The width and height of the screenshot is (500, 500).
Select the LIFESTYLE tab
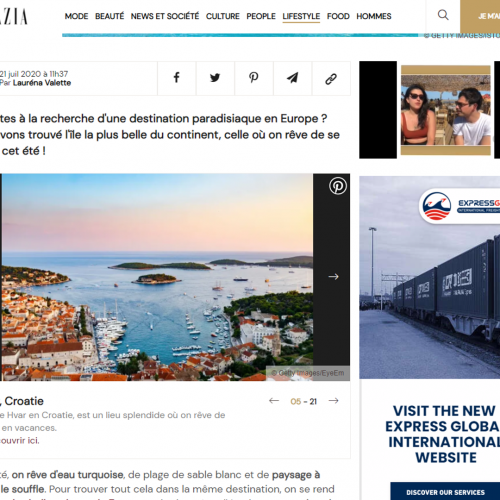tap(301, 16)
